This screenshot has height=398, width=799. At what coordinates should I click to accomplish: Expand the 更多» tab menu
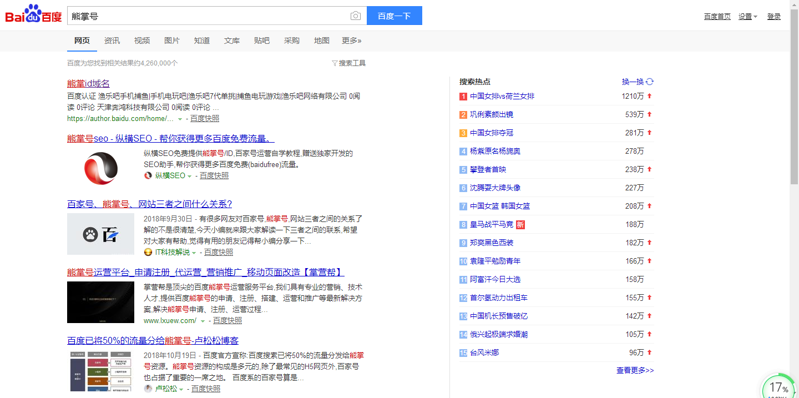pos(352,41)
